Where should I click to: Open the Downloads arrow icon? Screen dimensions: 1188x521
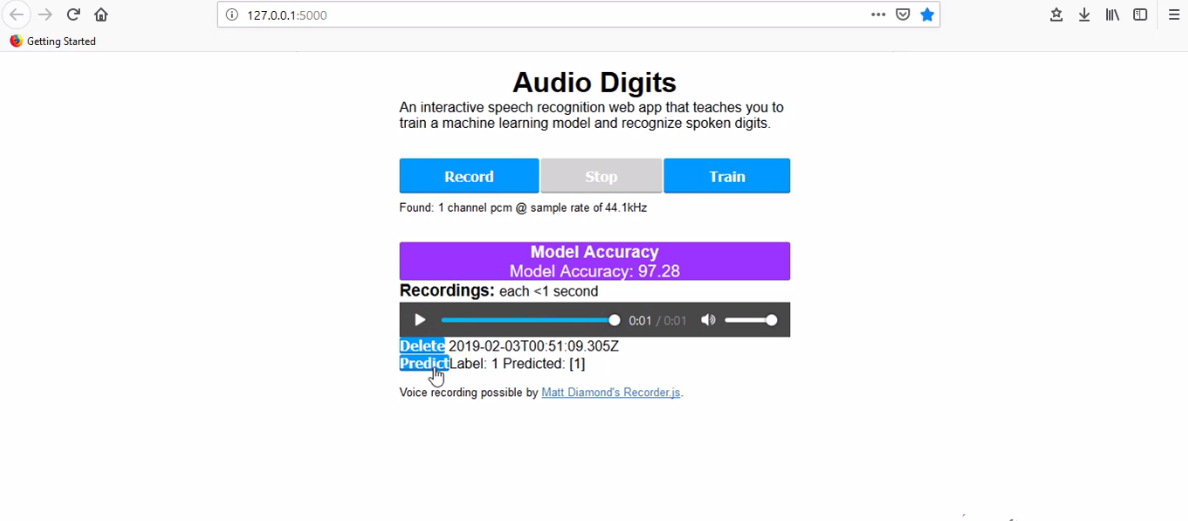(x=1084, y=14)
